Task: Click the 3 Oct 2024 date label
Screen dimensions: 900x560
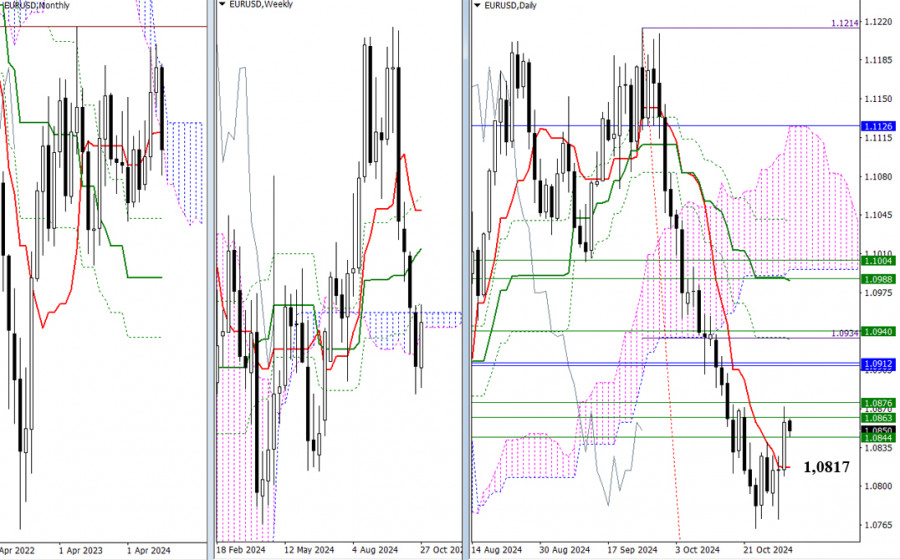Action: click(697, 550)
